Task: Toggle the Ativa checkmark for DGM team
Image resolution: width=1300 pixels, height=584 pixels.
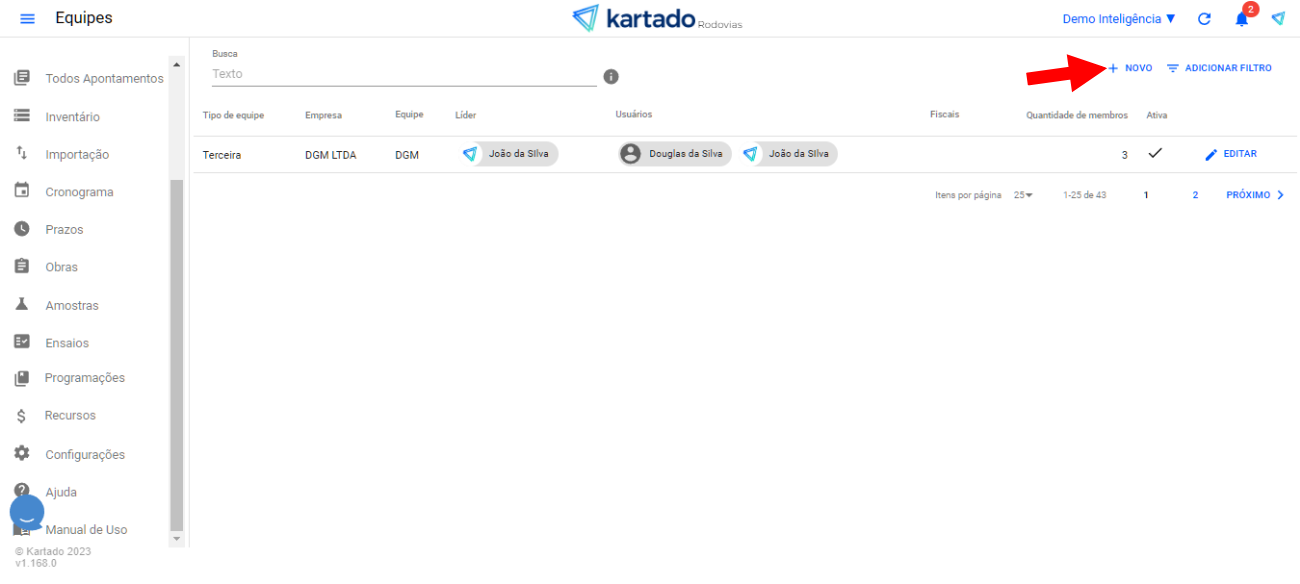Action: pos(1155,154)
